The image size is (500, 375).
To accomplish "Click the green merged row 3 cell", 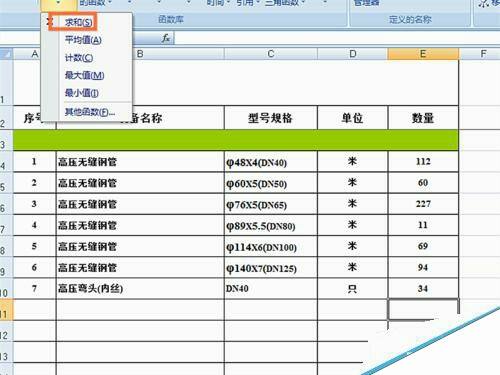I will (x=236, y=140).
